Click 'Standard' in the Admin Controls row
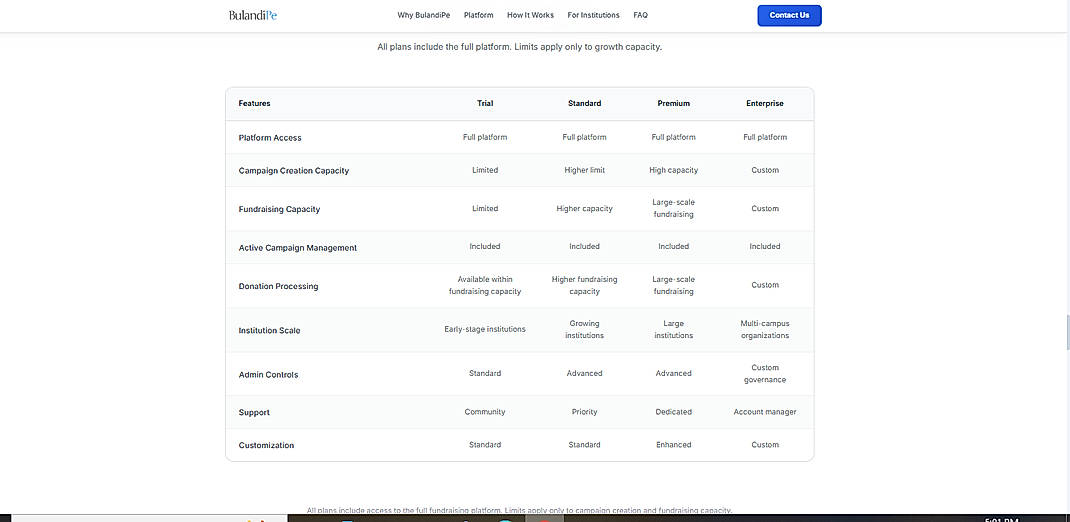Image resolution: width=1070 pixels, height=522 pixels. click(x=485, y=373)
